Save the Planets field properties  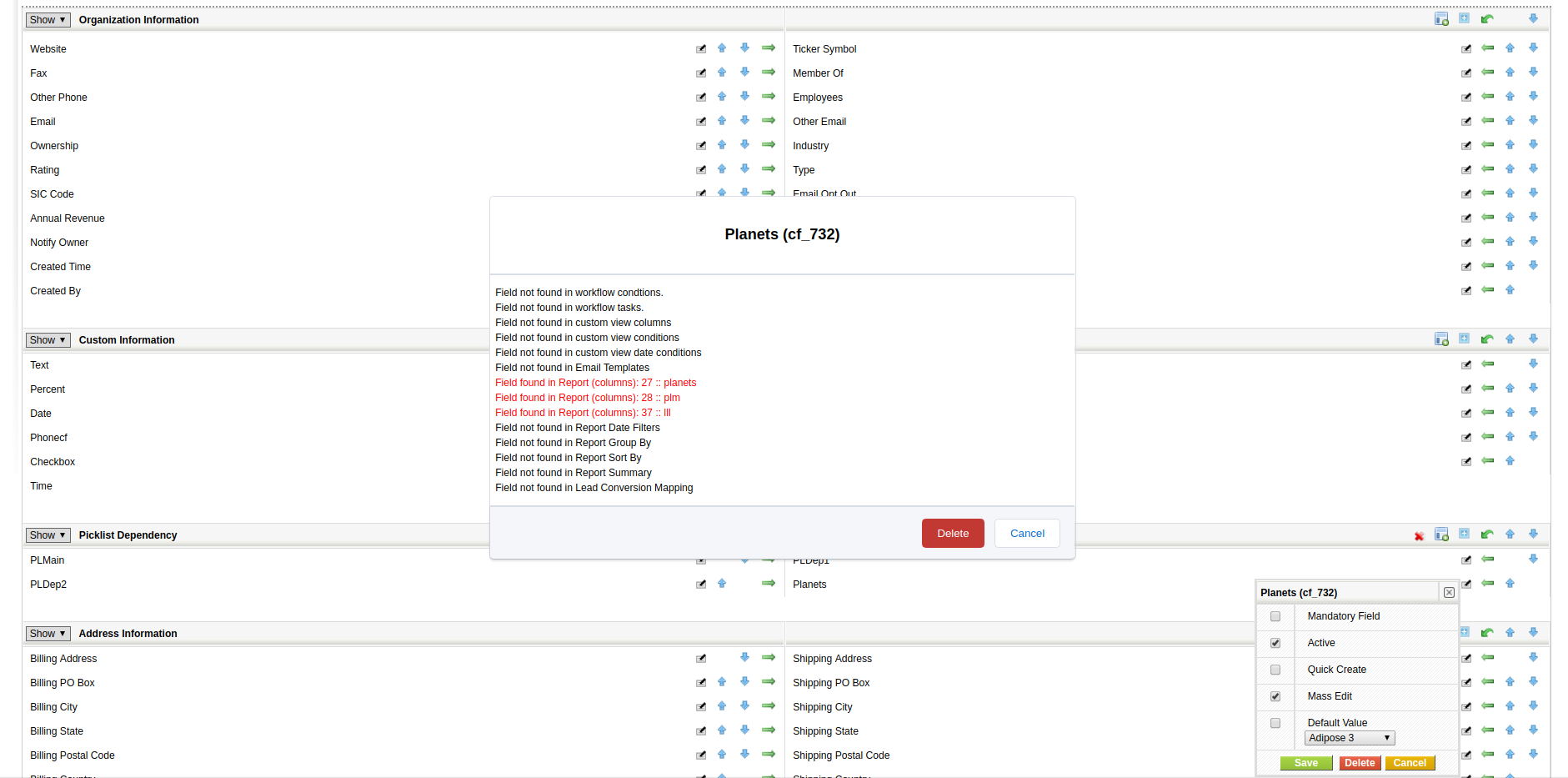pyautogui.click(x=1305, y=762)
